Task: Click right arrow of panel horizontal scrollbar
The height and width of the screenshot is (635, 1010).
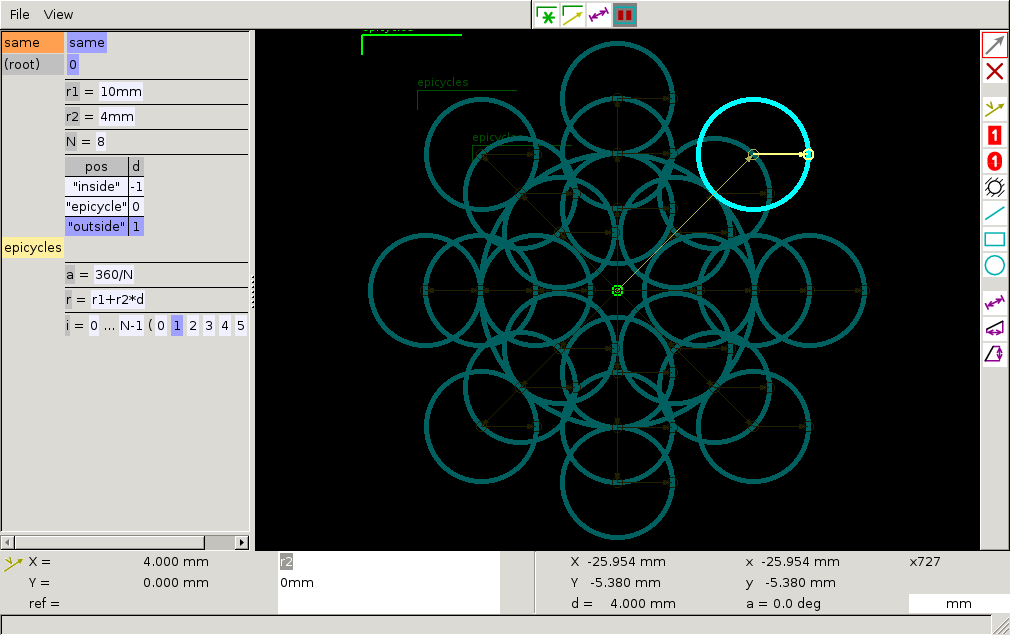Action: click(x=242, y=542)
